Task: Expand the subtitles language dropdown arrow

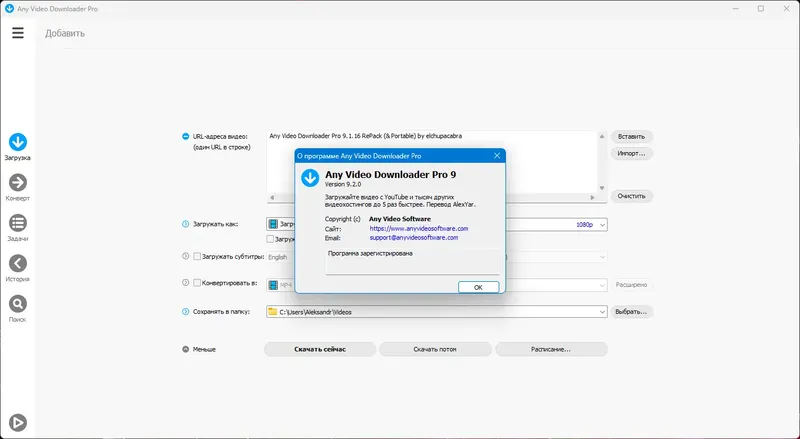Action: click(602, 257)
